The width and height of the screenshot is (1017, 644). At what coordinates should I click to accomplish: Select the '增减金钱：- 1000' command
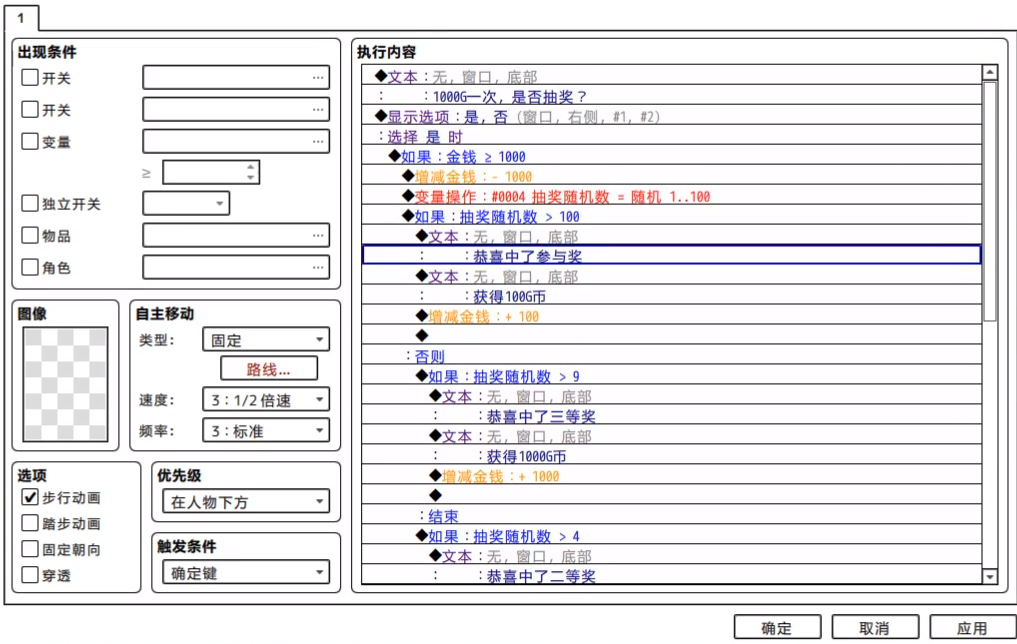[671, 176]
